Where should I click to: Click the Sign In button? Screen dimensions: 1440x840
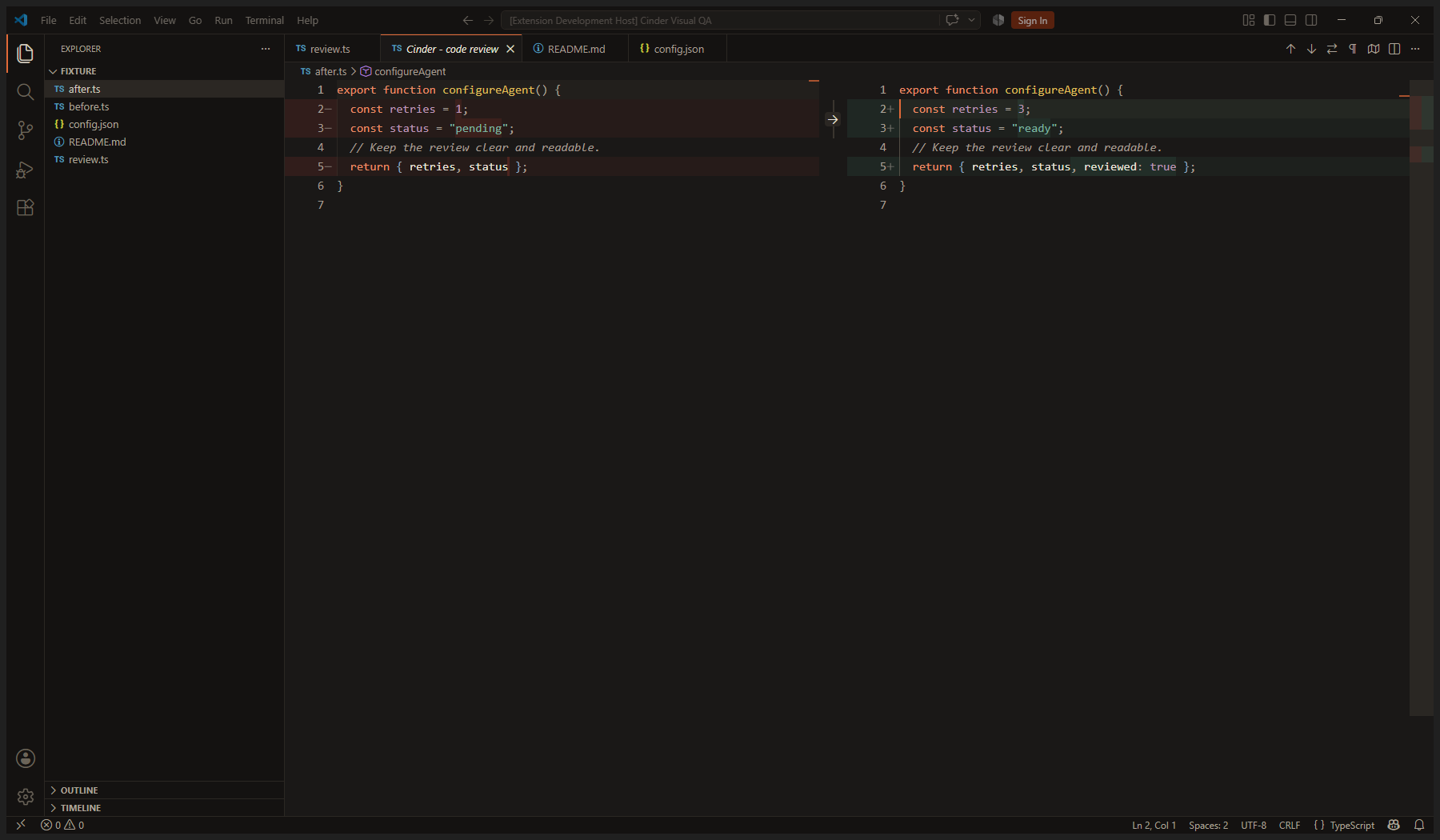(1032, 20)
